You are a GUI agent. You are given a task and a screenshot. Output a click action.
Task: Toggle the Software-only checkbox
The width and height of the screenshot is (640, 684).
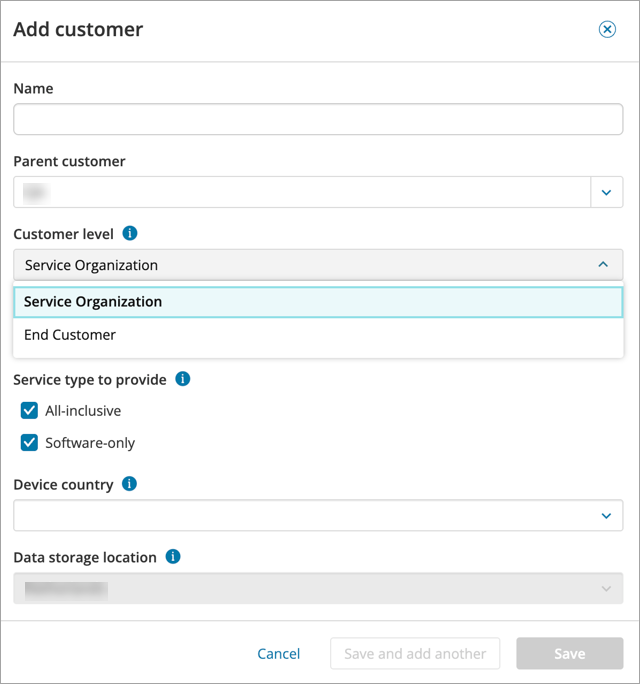(30, 443)
